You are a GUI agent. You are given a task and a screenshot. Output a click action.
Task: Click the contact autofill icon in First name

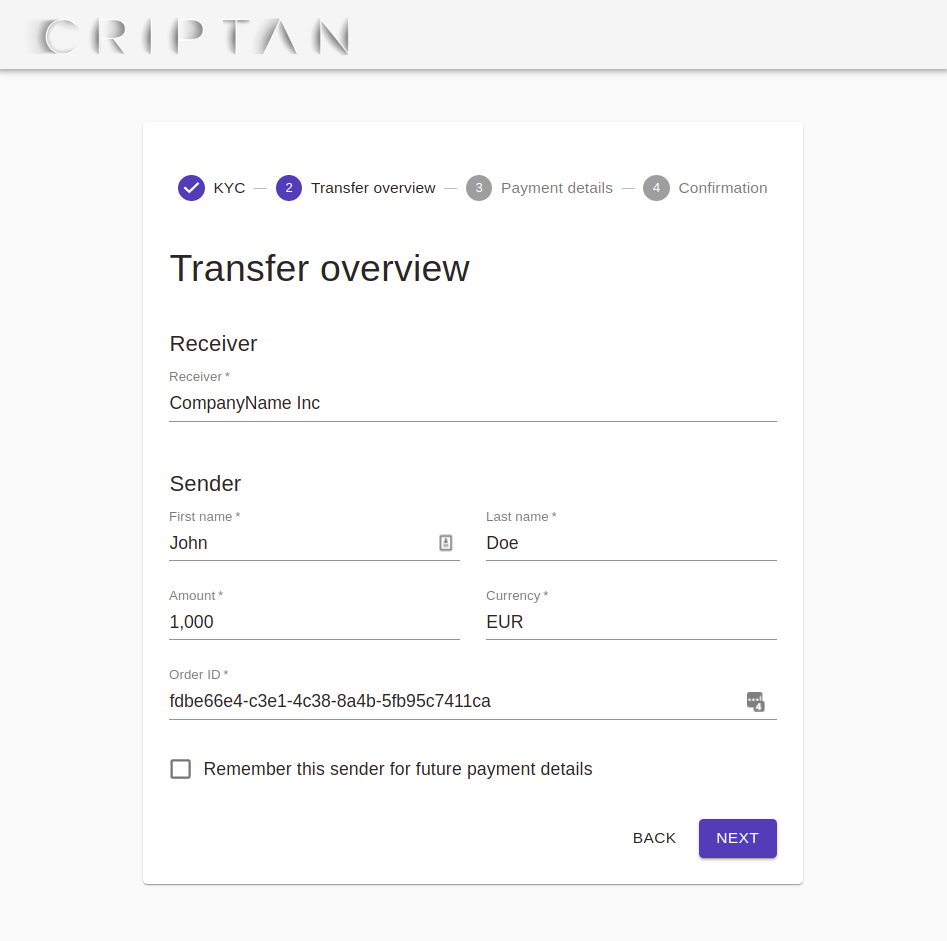pos(446,542)
